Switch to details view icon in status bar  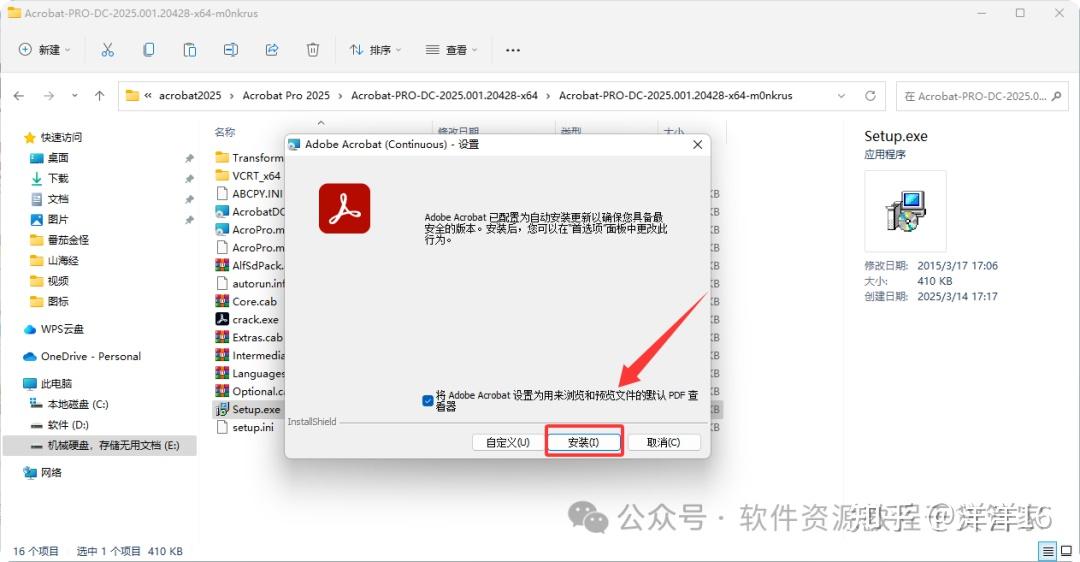1048,551
